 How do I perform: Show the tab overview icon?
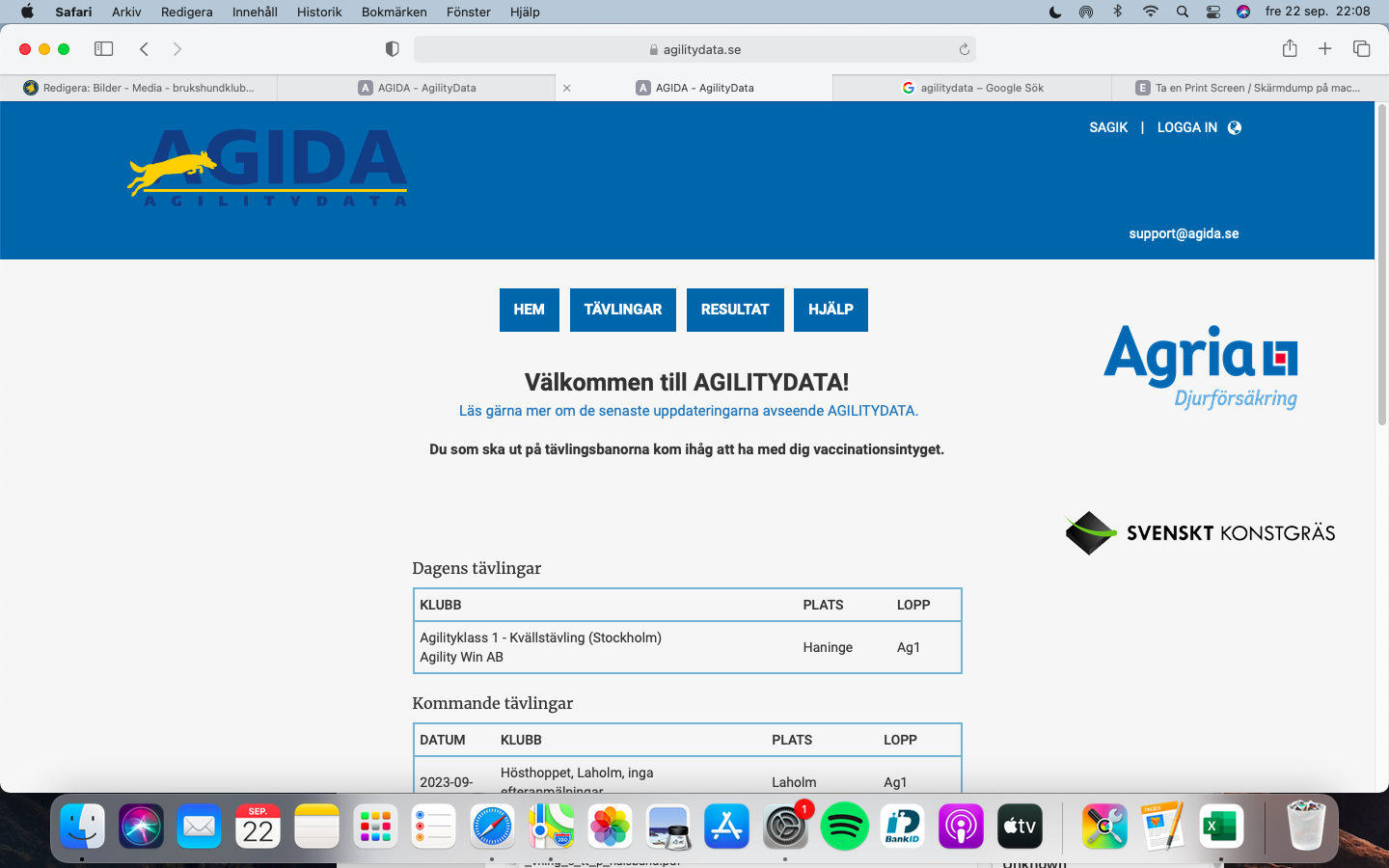tap(1361, 49)
